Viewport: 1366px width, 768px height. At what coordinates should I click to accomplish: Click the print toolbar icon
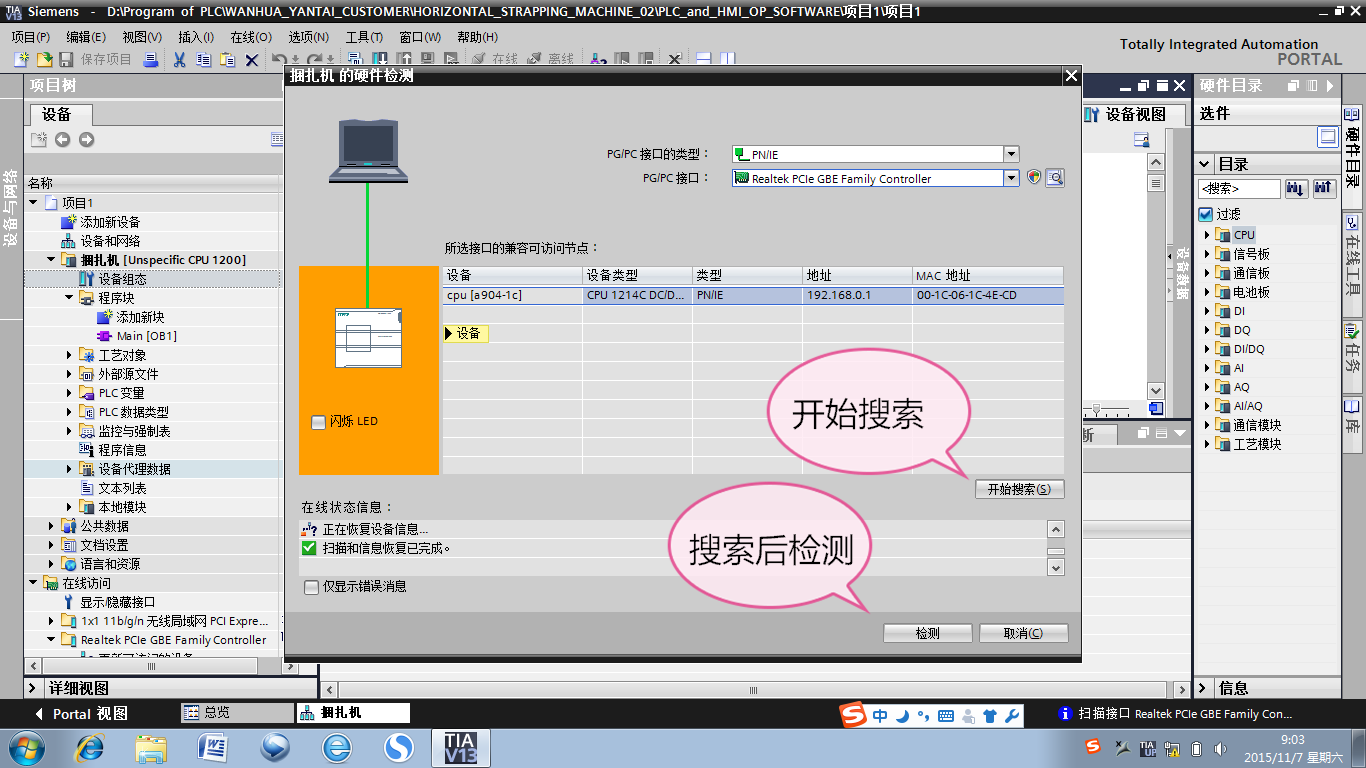click(x=151, y=60)
